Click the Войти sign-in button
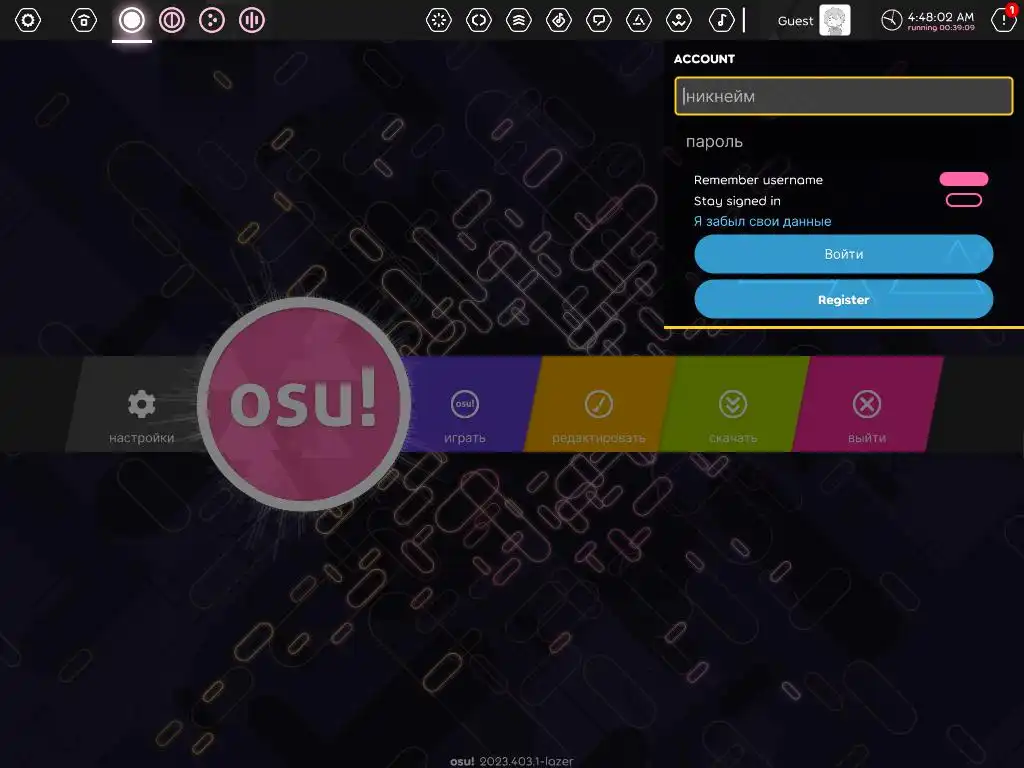The image size is (1024, 768). pyautogui.click(x=844, y=254)
